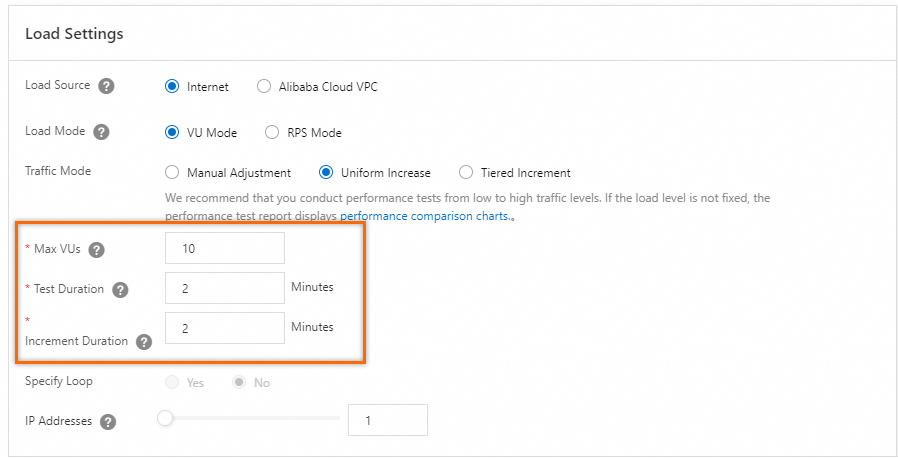Click the Test Duration minutes field
This screenshot has width=898, height=458.
(x=225, y=288)
